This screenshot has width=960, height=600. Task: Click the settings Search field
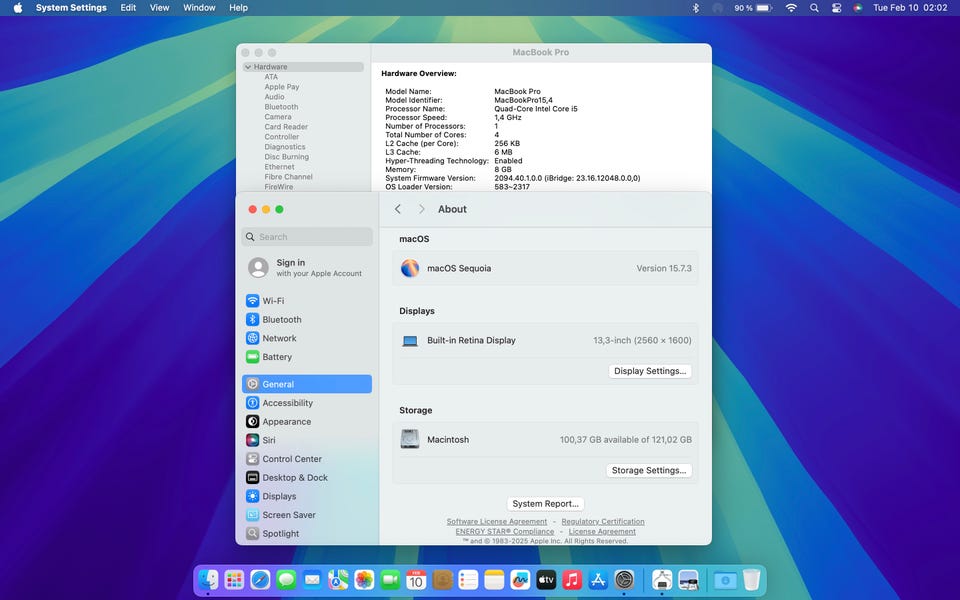pos(306,237)
